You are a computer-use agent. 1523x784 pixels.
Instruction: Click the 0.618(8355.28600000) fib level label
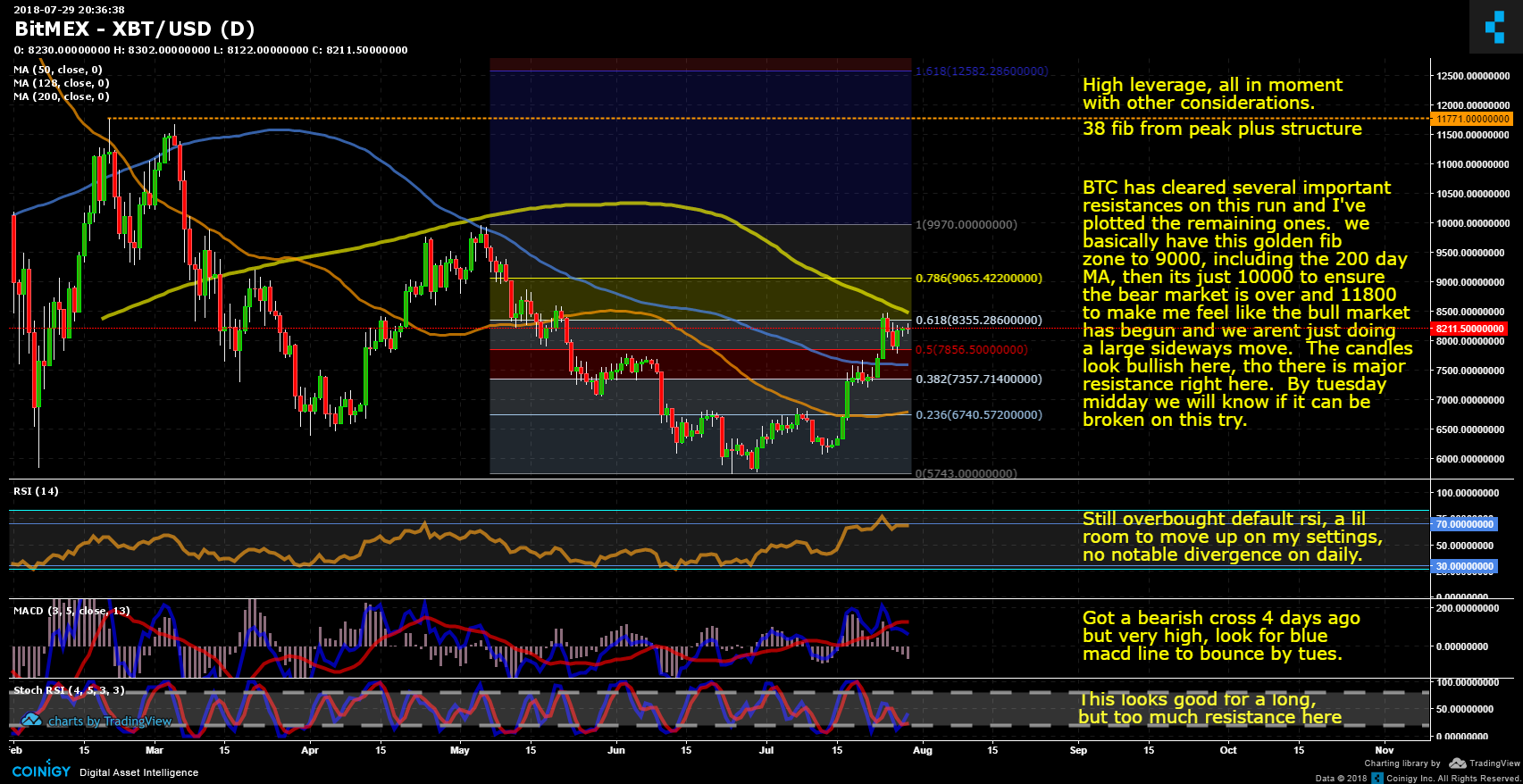tap(979, 320)
